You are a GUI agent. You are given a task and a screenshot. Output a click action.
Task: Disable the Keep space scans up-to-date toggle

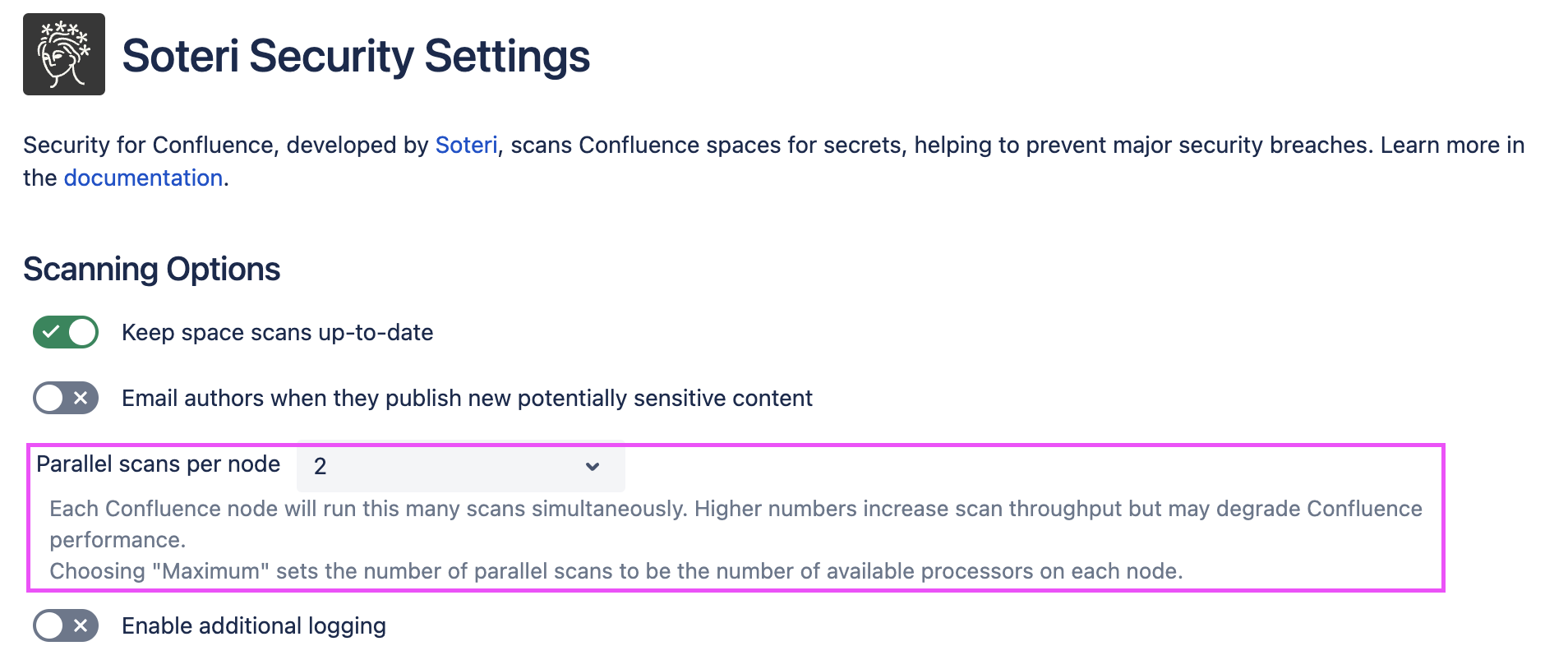click(66, 332)
